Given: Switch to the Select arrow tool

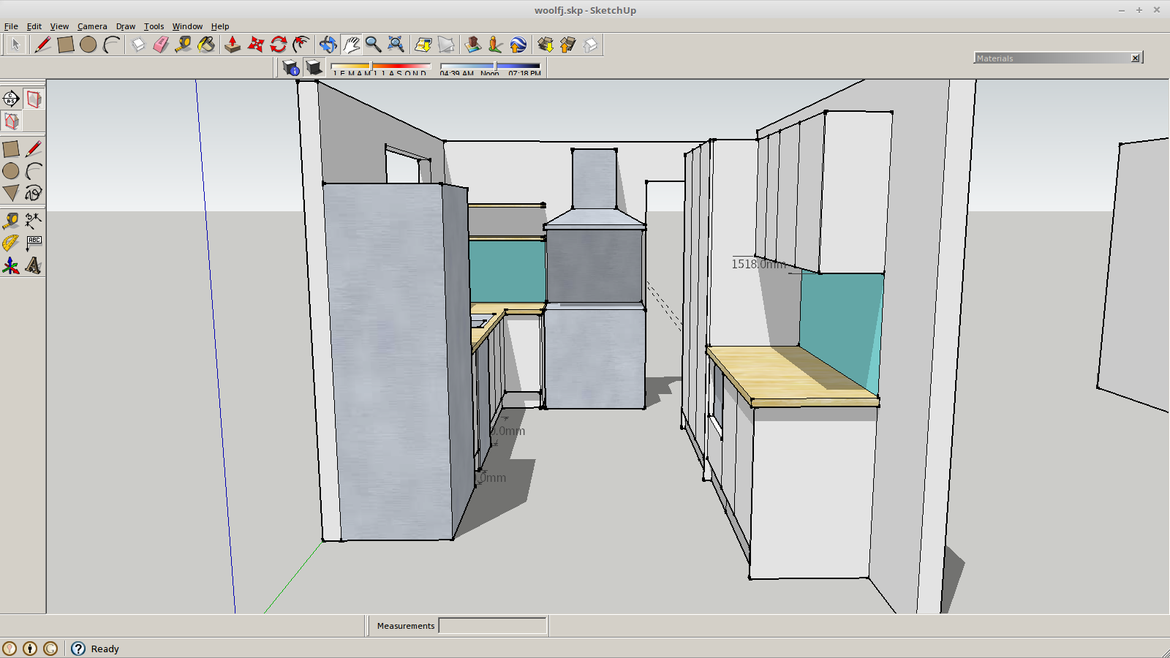Looking at the screenshot, I should tap(16, 44).
